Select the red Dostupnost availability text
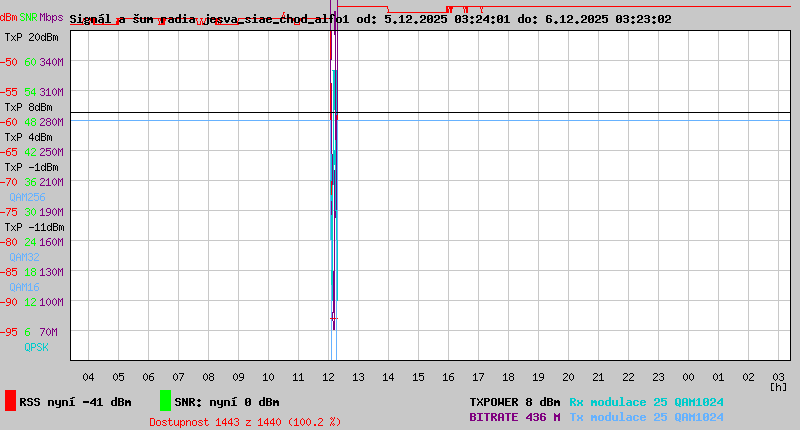Screen dimensions: 800x430 (x=245, y=422)
